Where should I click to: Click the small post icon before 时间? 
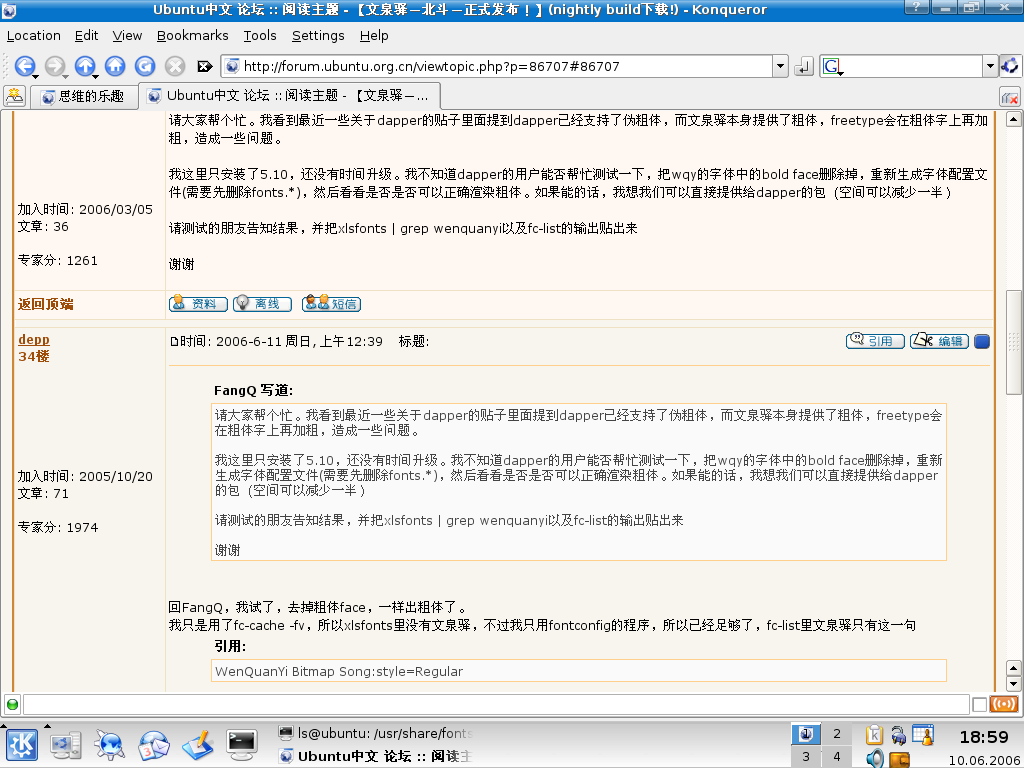174,342
